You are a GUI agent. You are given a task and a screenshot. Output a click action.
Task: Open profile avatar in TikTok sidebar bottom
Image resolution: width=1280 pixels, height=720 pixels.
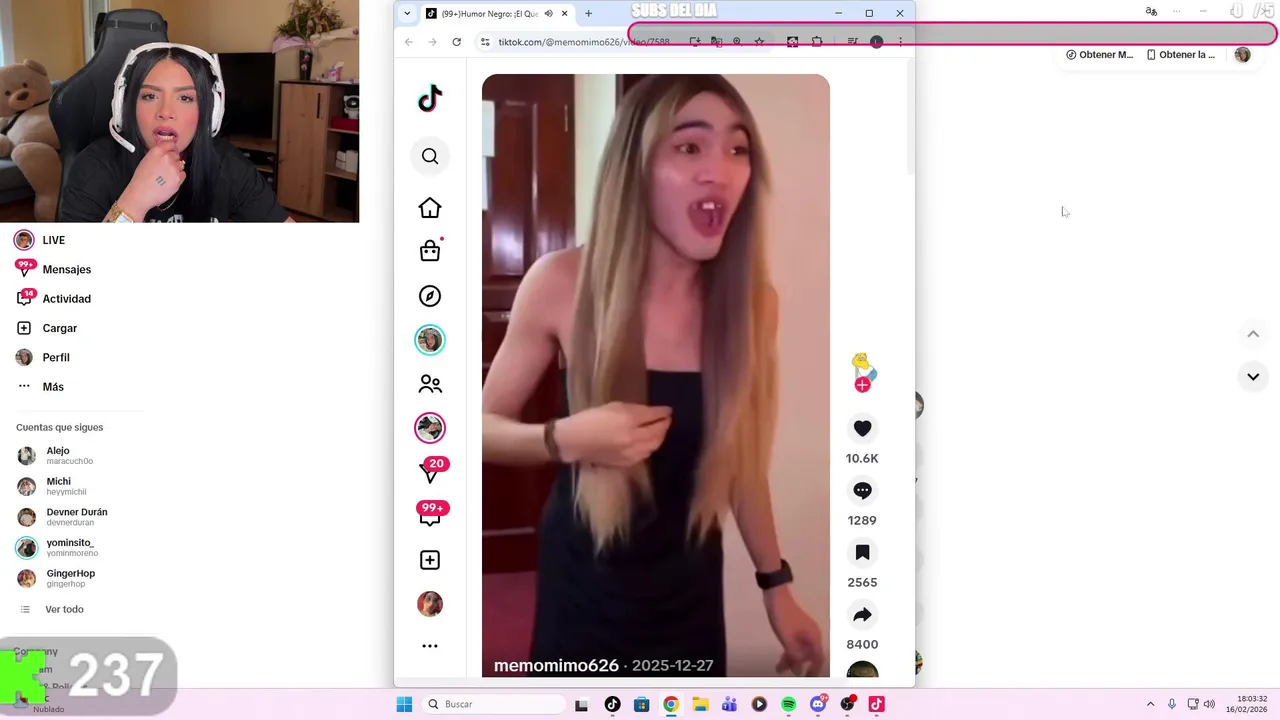click(x=430, y=604)
